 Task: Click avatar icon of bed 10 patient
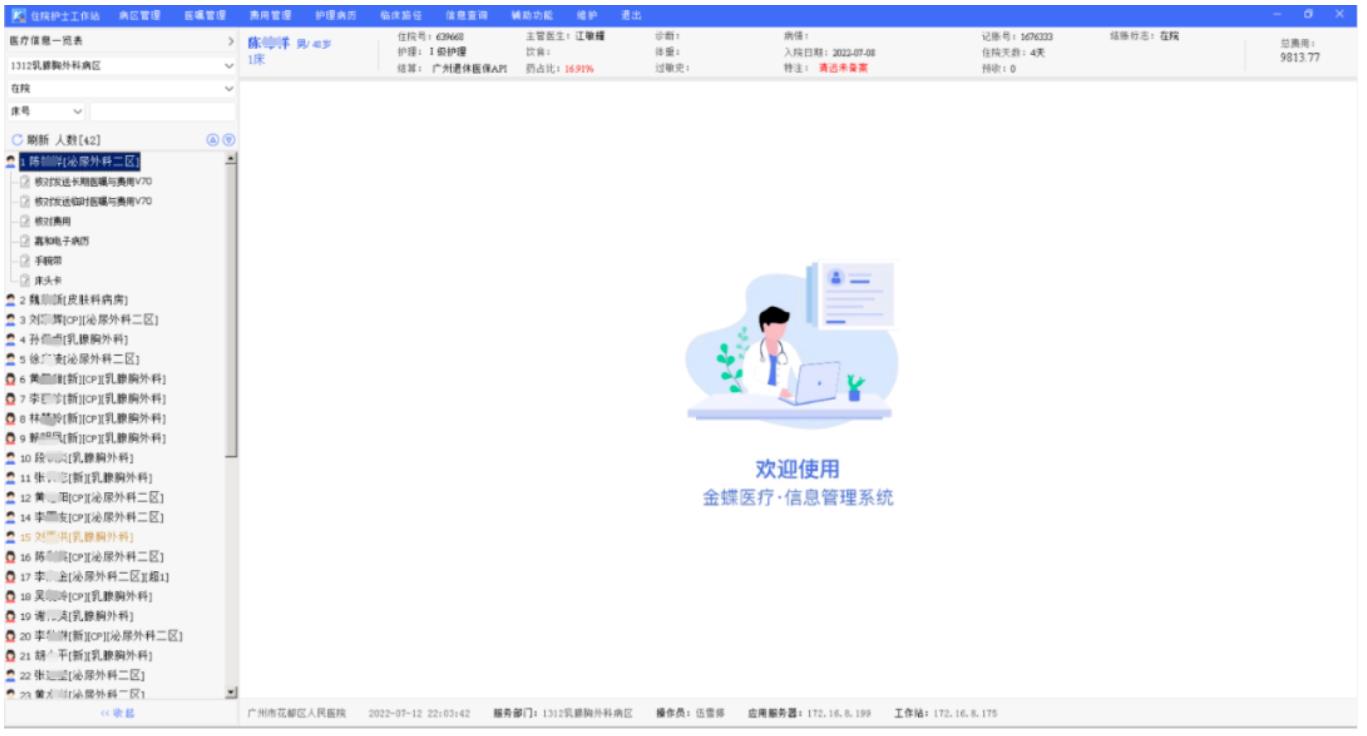click(10, 458)
